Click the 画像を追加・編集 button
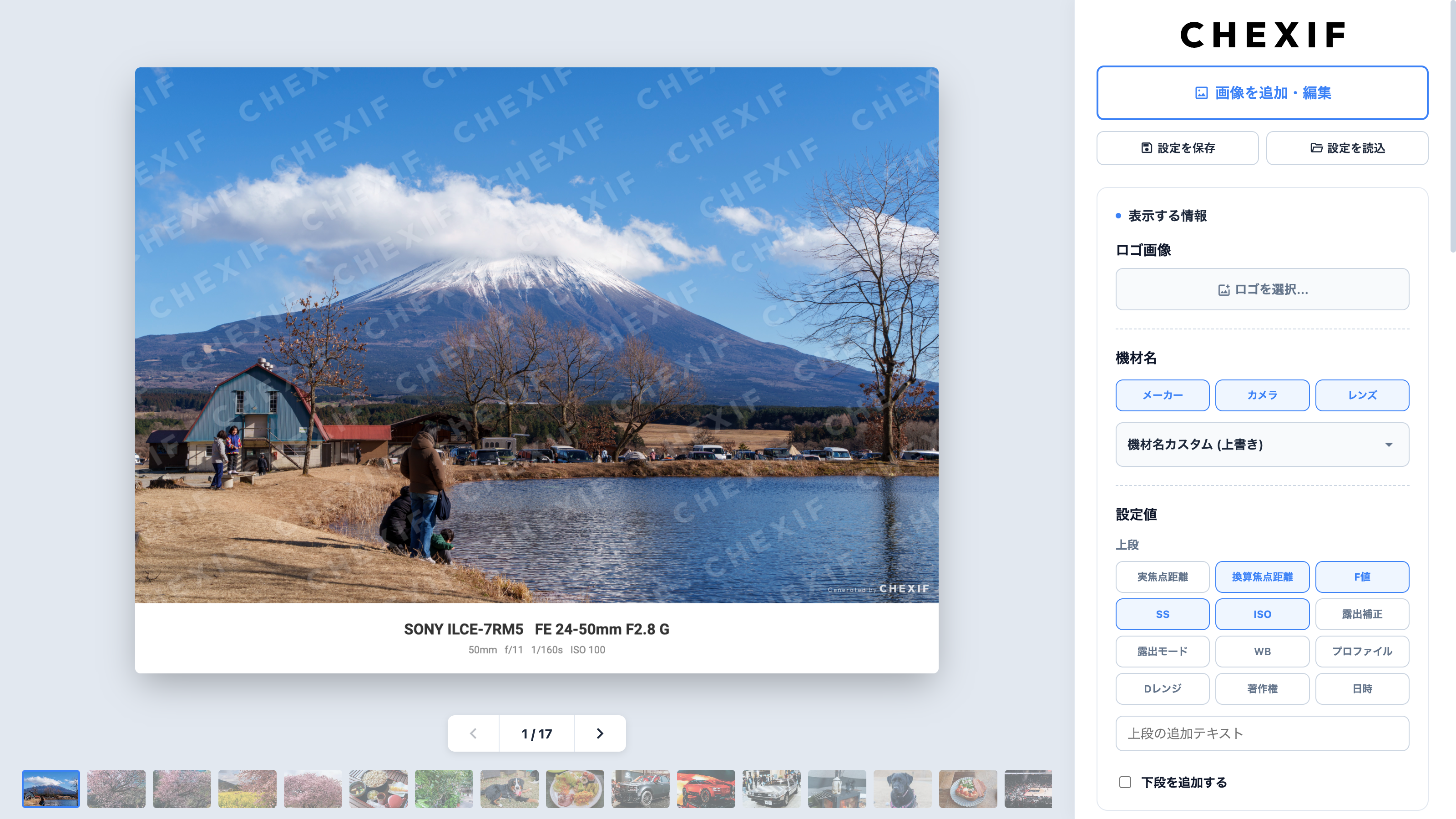This screenshot has width=1456, height=819. pos(1262,93)
